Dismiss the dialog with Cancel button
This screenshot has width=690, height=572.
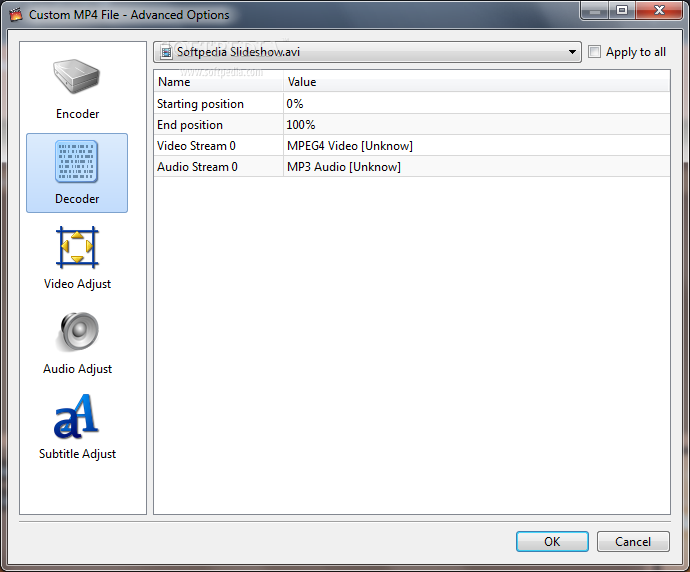point(633,541)
